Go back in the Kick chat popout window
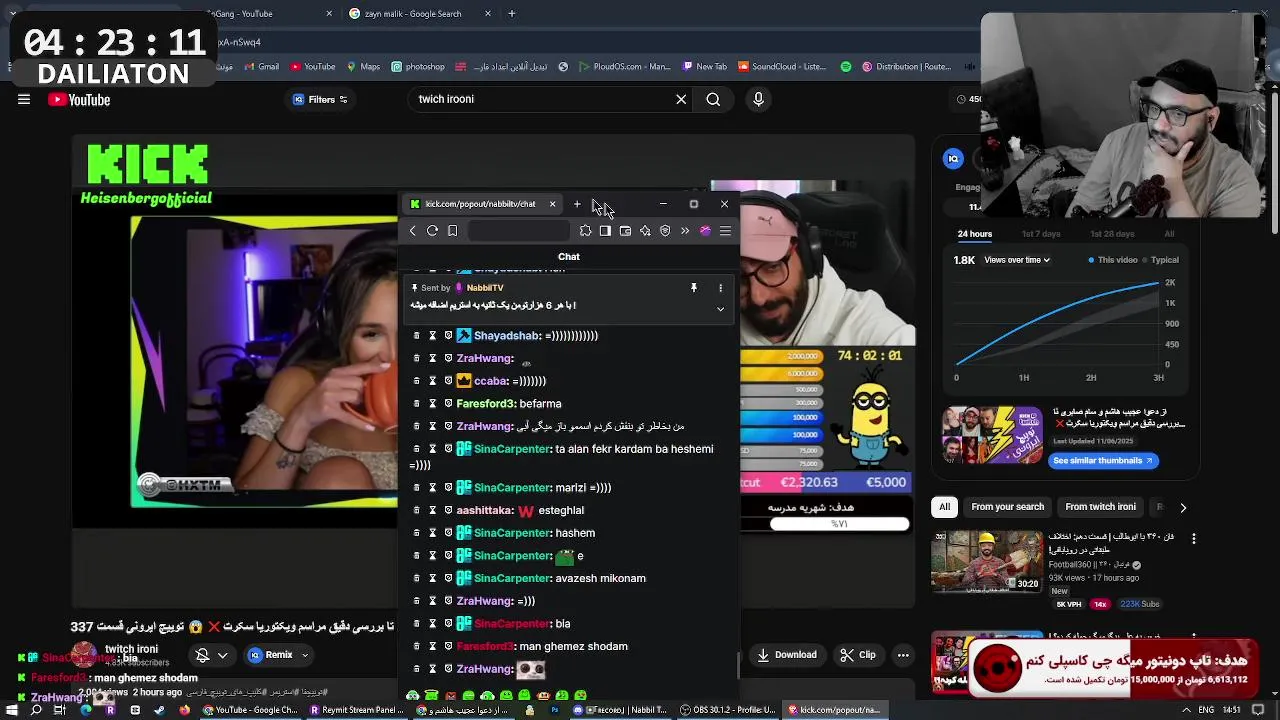The height and width of the screenshot is (720, 1280). coord(412,231)
